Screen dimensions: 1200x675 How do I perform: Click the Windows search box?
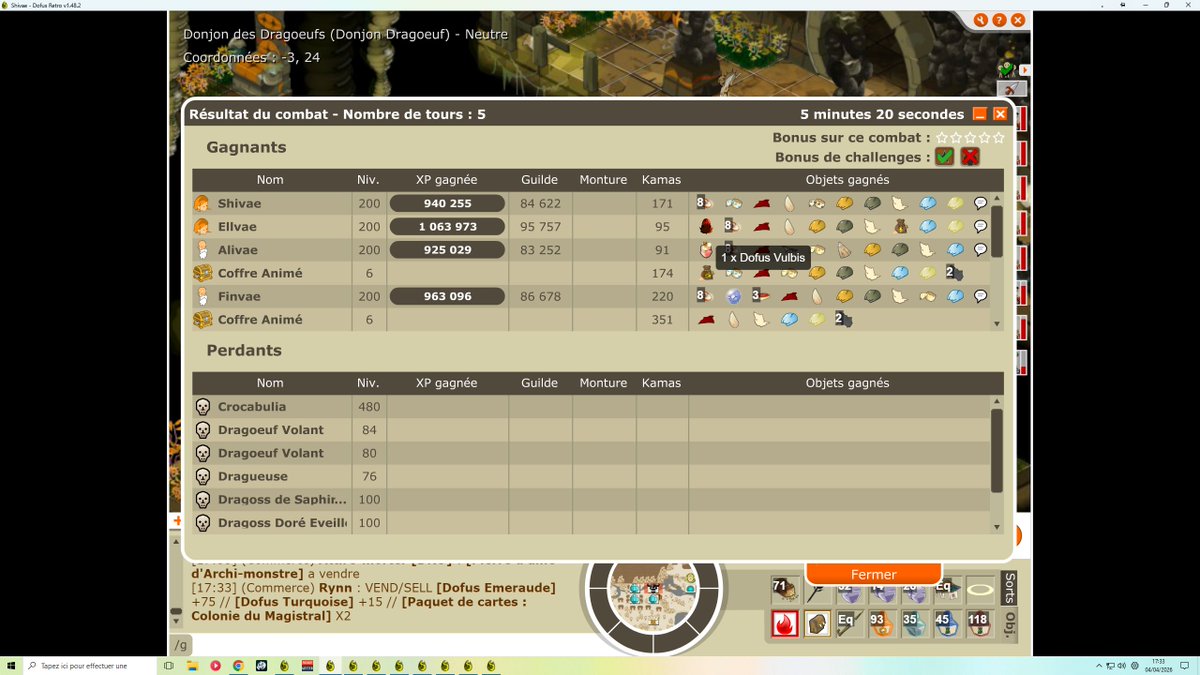[88, 665]
